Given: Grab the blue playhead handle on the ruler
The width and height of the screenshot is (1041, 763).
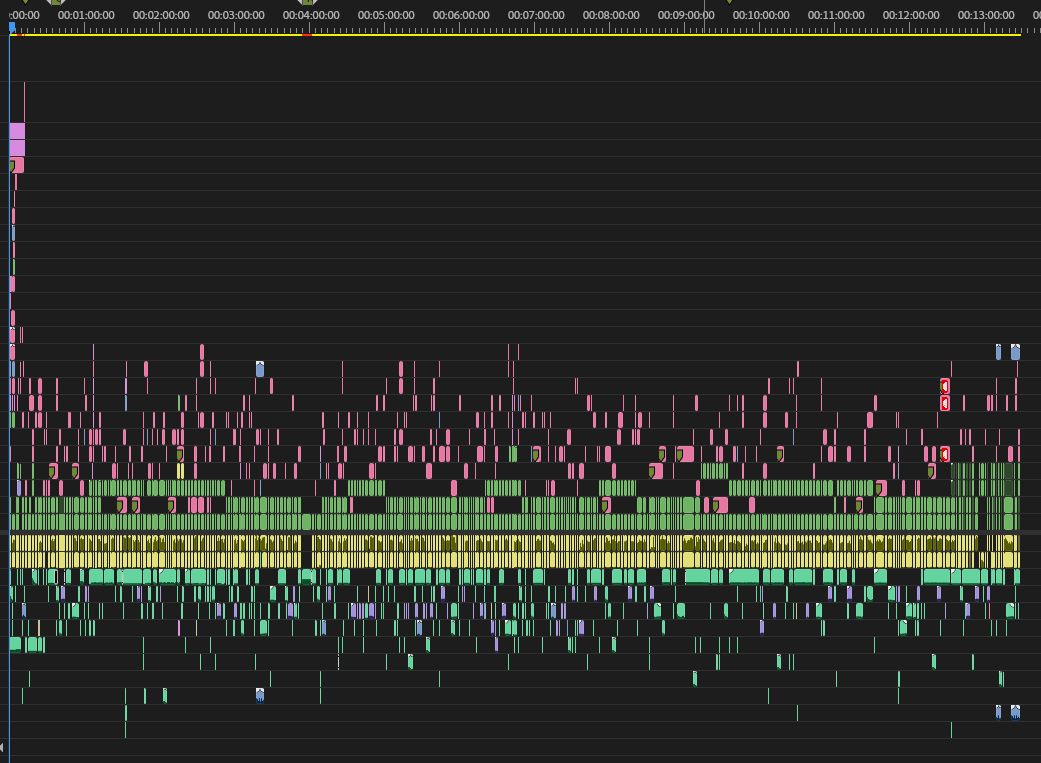Looking at the screenshot, I should click(12, 27).
